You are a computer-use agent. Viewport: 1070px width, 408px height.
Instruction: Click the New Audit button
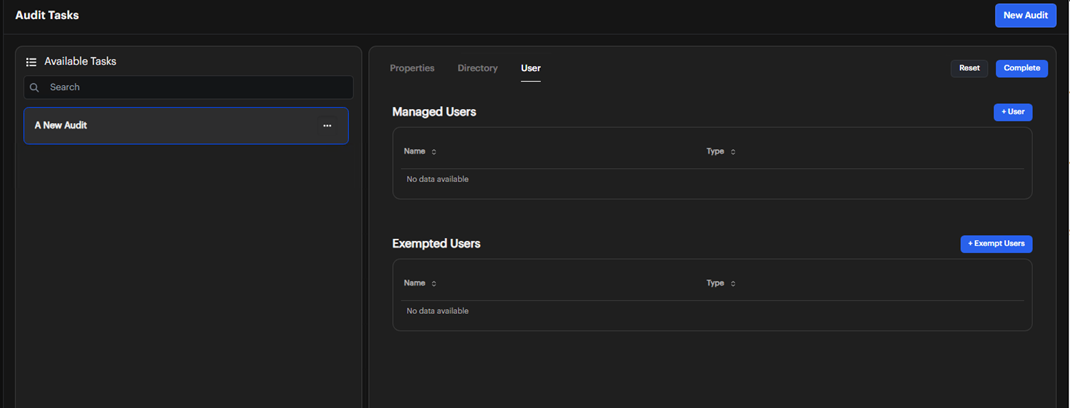(x=1026, y=15)
